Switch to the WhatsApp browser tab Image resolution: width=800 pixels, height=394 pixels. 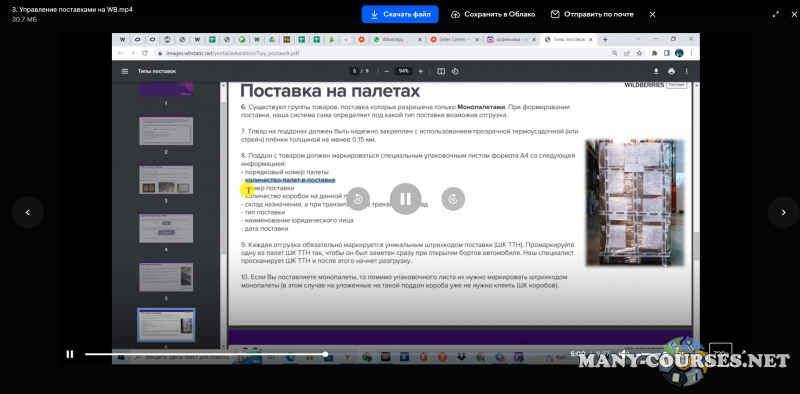point(396,39)
